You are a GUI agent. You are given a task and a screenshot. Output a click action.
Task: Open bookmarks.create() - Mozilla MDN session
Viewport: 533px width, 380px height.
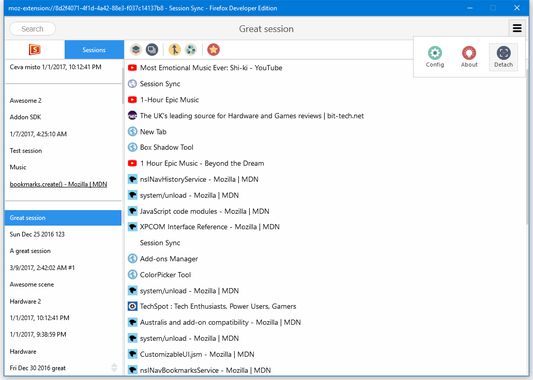tap(58, 184)
